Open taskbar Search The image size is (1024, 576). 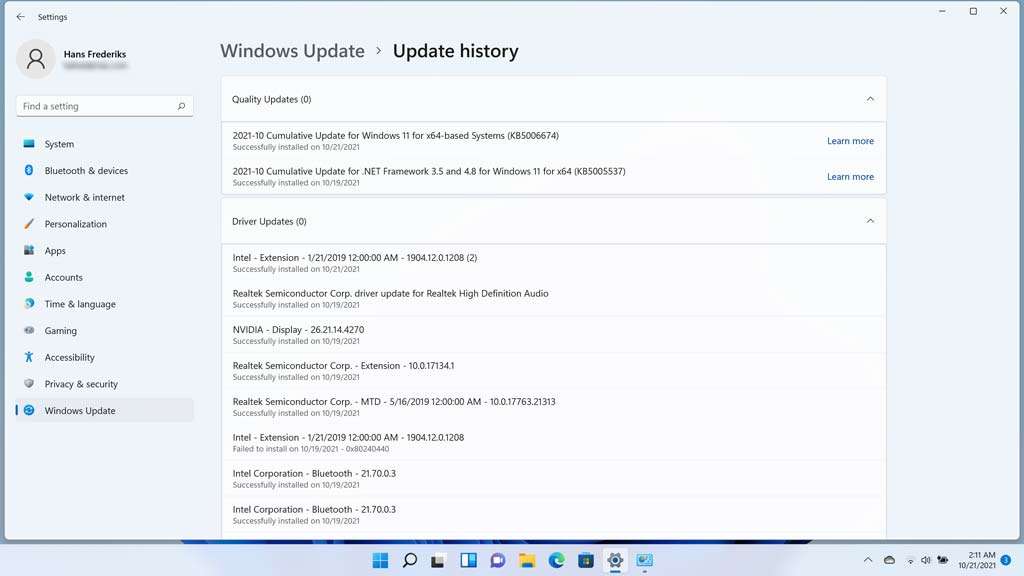click(409, 560)
